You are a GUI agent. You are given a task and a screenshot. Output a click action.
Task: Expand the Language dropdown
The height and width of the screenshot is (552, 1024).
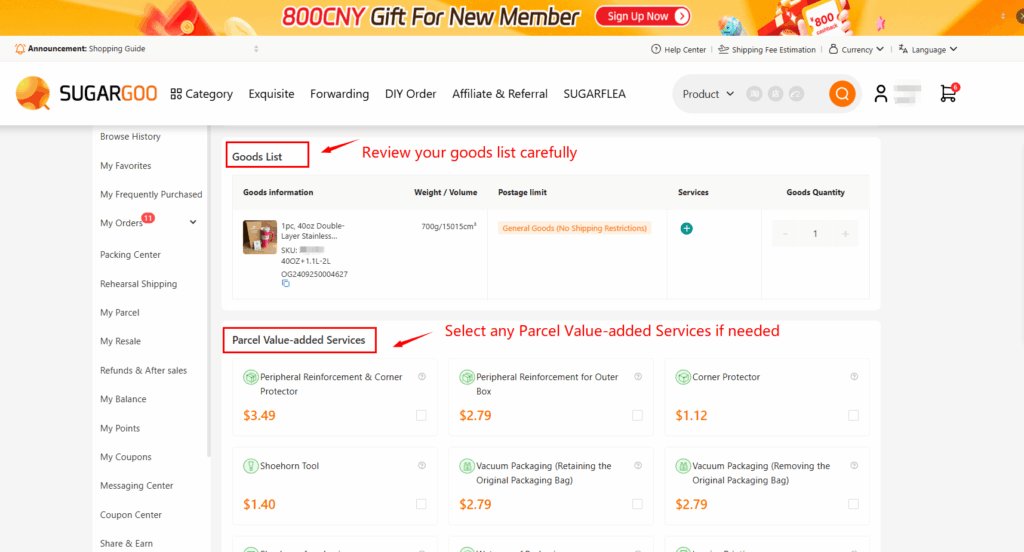coord(927,50)
